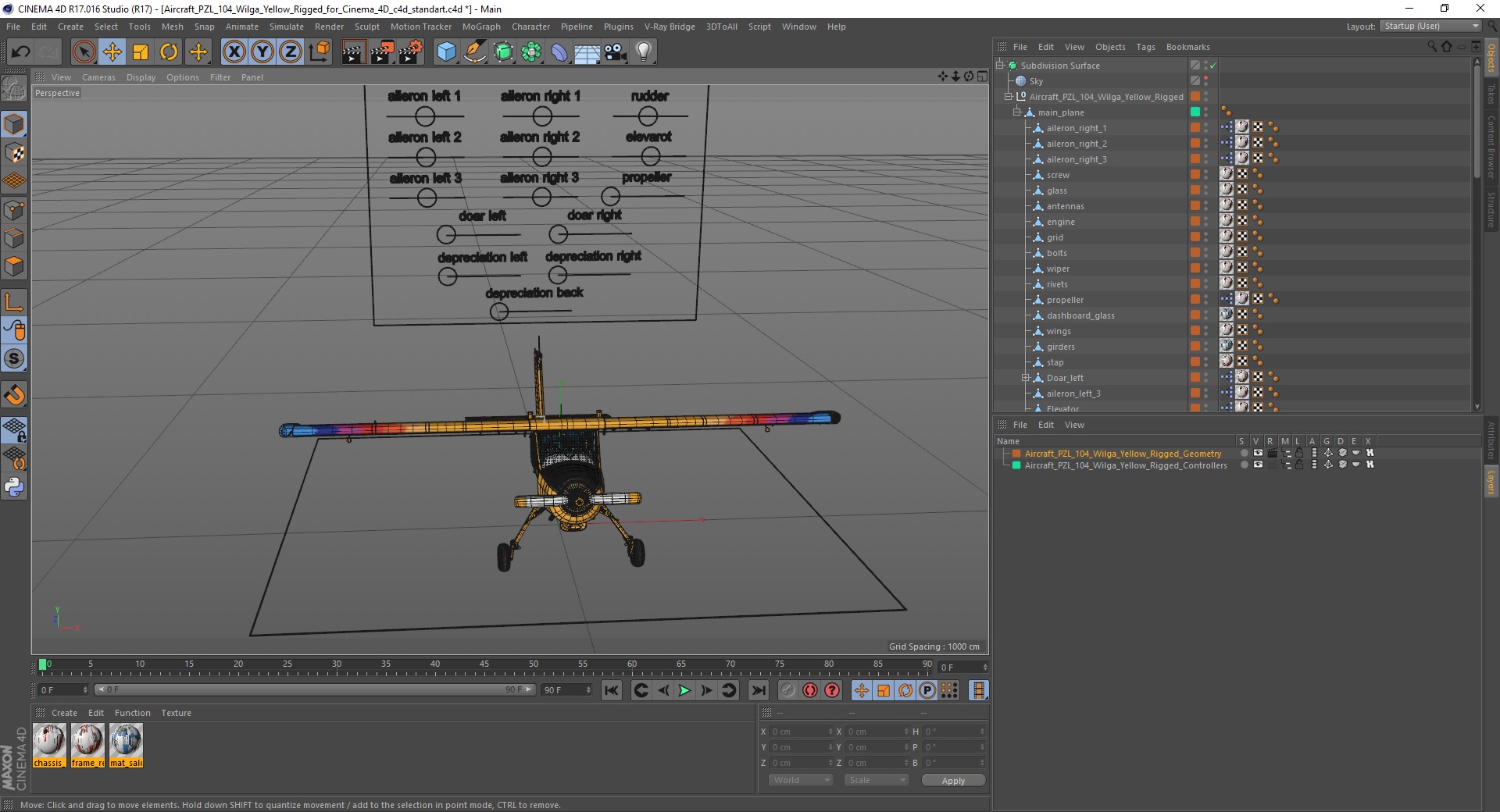Viewport: 1500px width, 812px height.
Task: Toggle X axis lock
Action: click(x=234, y=52)
